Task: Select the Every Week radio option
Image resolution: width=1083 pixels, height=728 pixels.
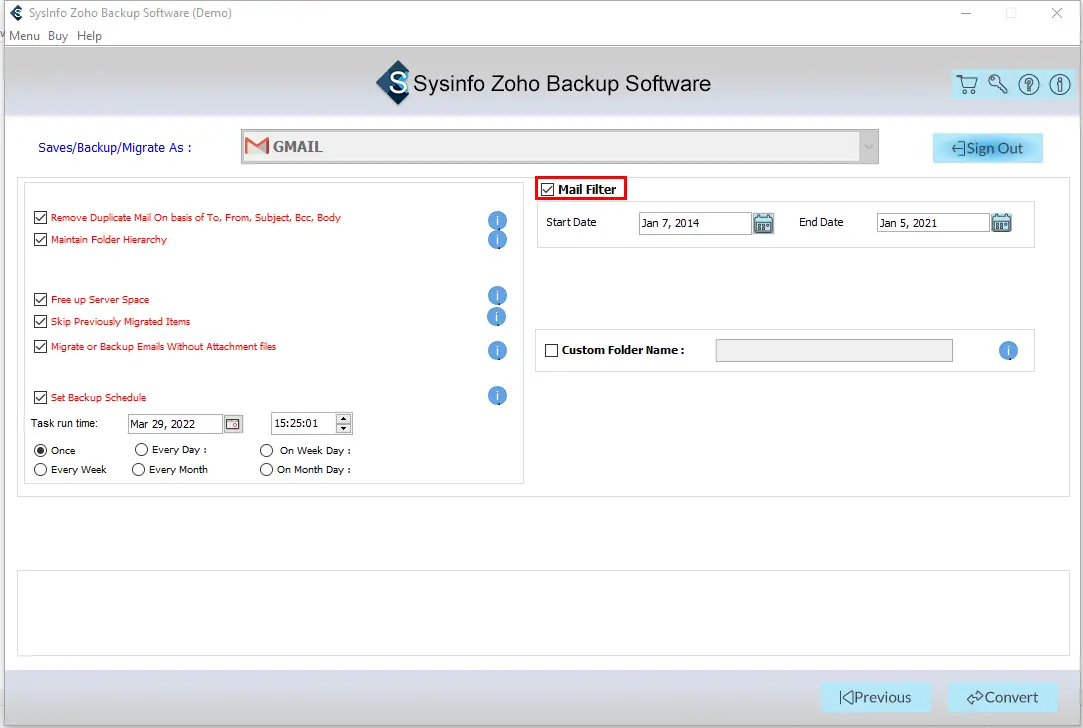Action: pos(41,470)
